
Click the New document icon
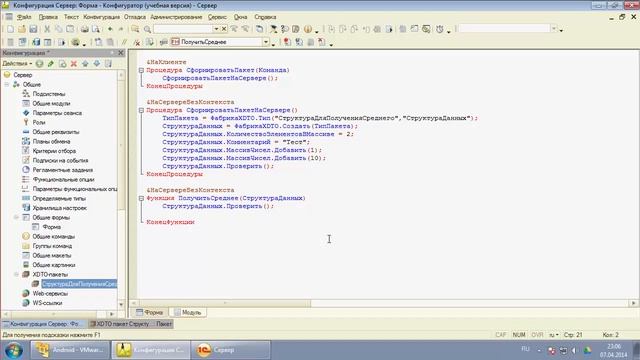10,29
